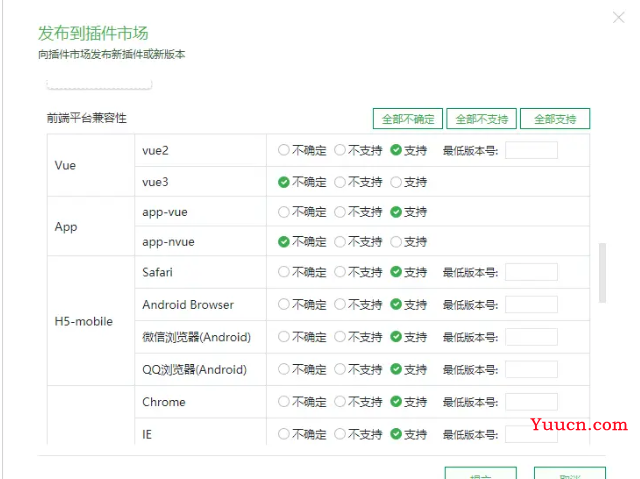Select 不支持 for IE

click(x=340, y=434)
